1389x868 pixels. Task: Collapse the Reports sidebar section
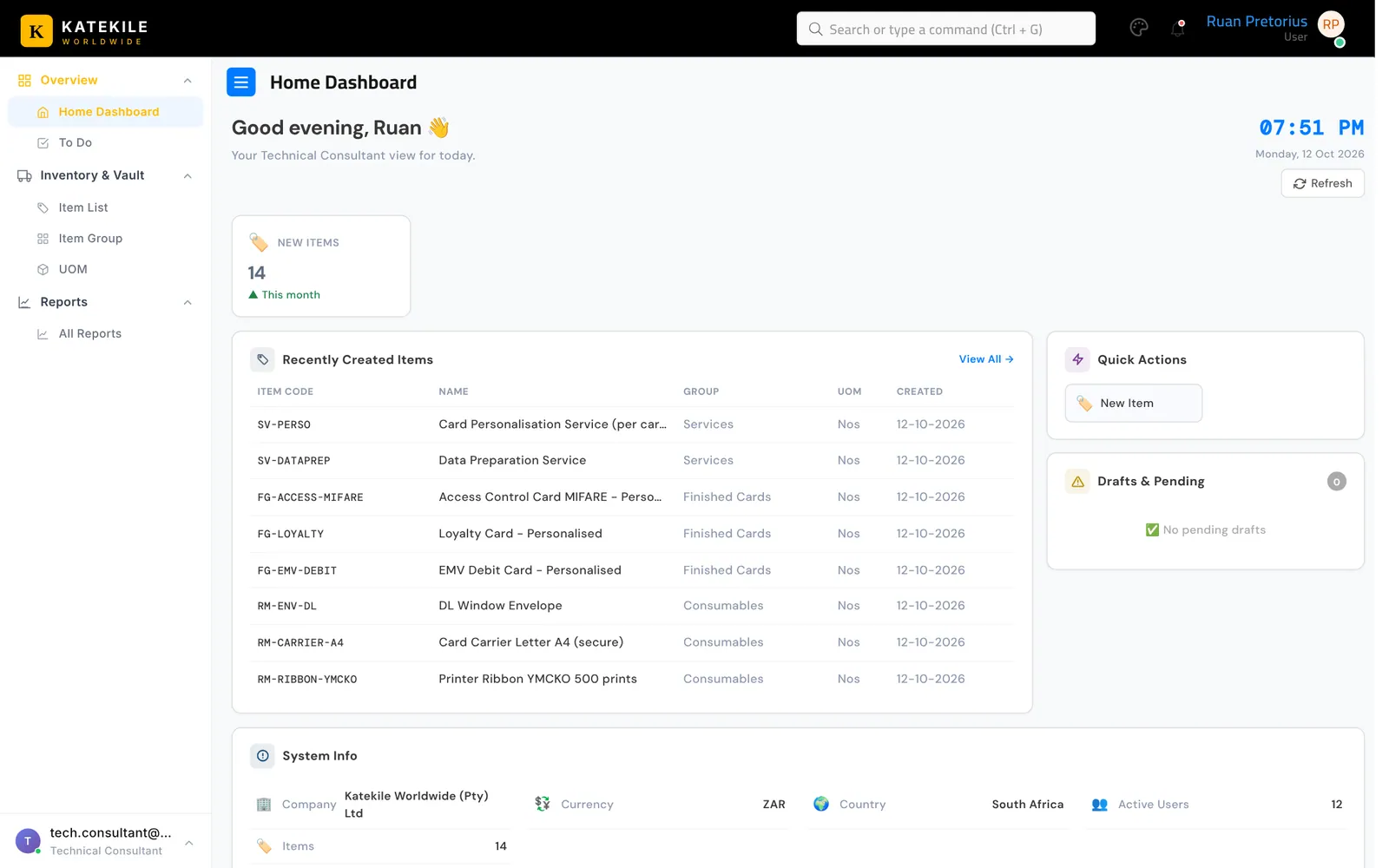pos(188,303)
